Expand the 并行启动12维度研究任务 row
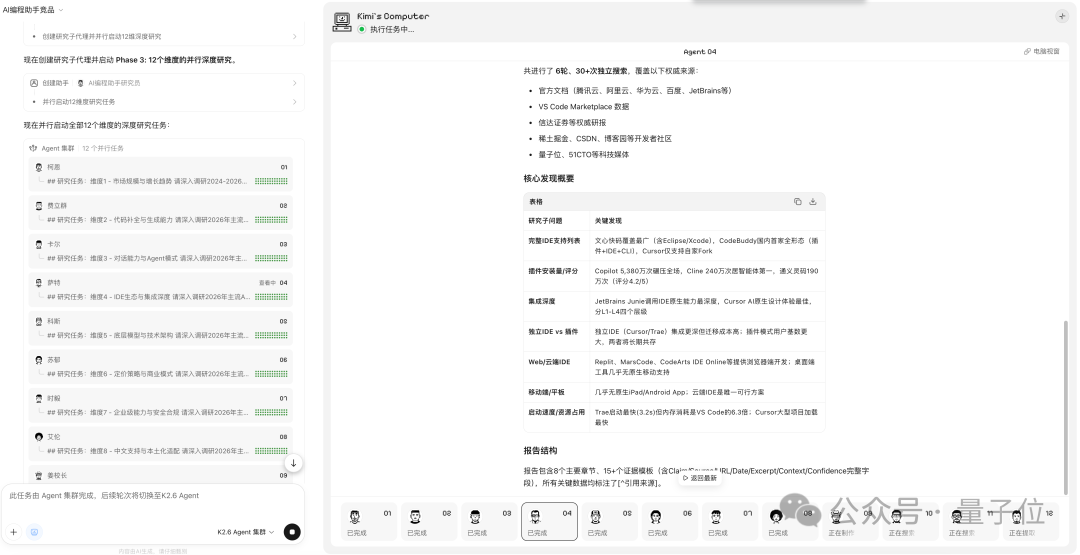Viewport: 1080px width, 555px height. click(165, 101)
